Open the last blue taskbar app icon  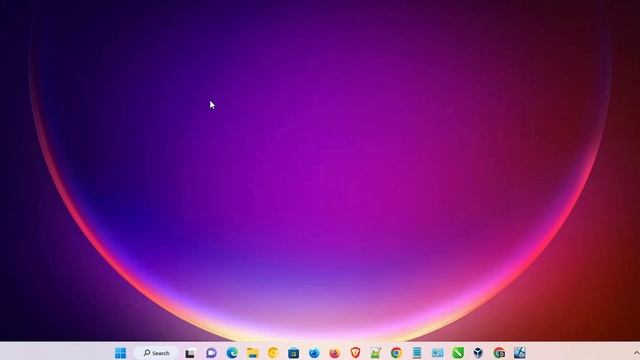click(x=520, y=353)
